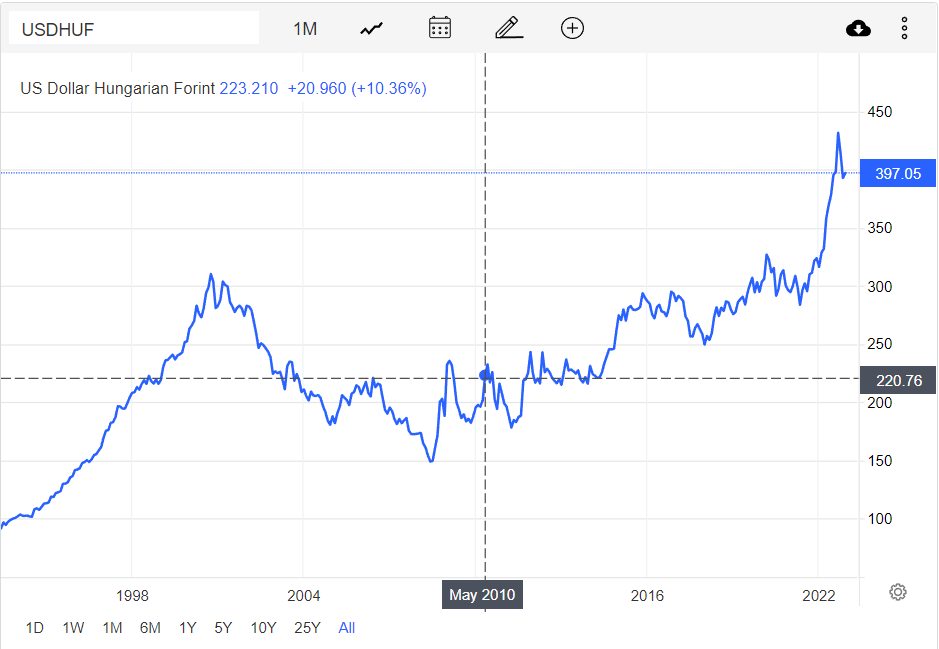This screenshot has height=649, width=939.
Task: Select the 5Y time range
Action: click(223, 627)
